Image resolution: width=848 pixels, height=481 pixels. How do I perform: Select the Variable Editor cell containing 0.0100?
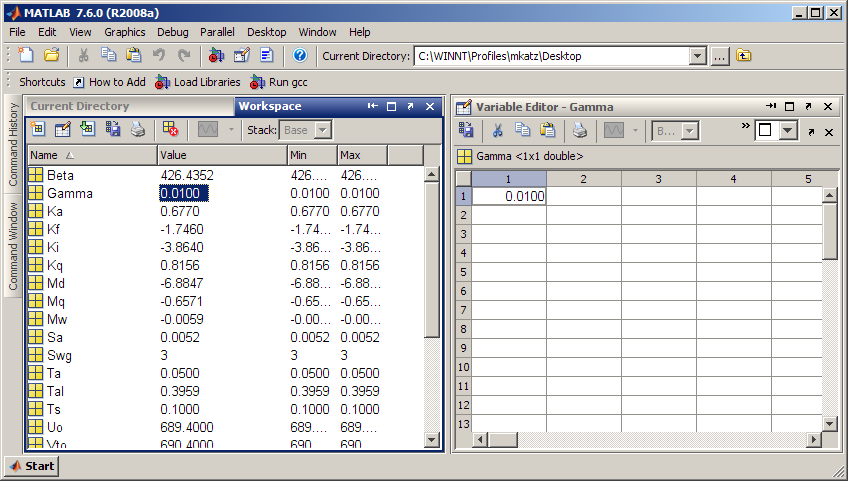coord(509,197)
